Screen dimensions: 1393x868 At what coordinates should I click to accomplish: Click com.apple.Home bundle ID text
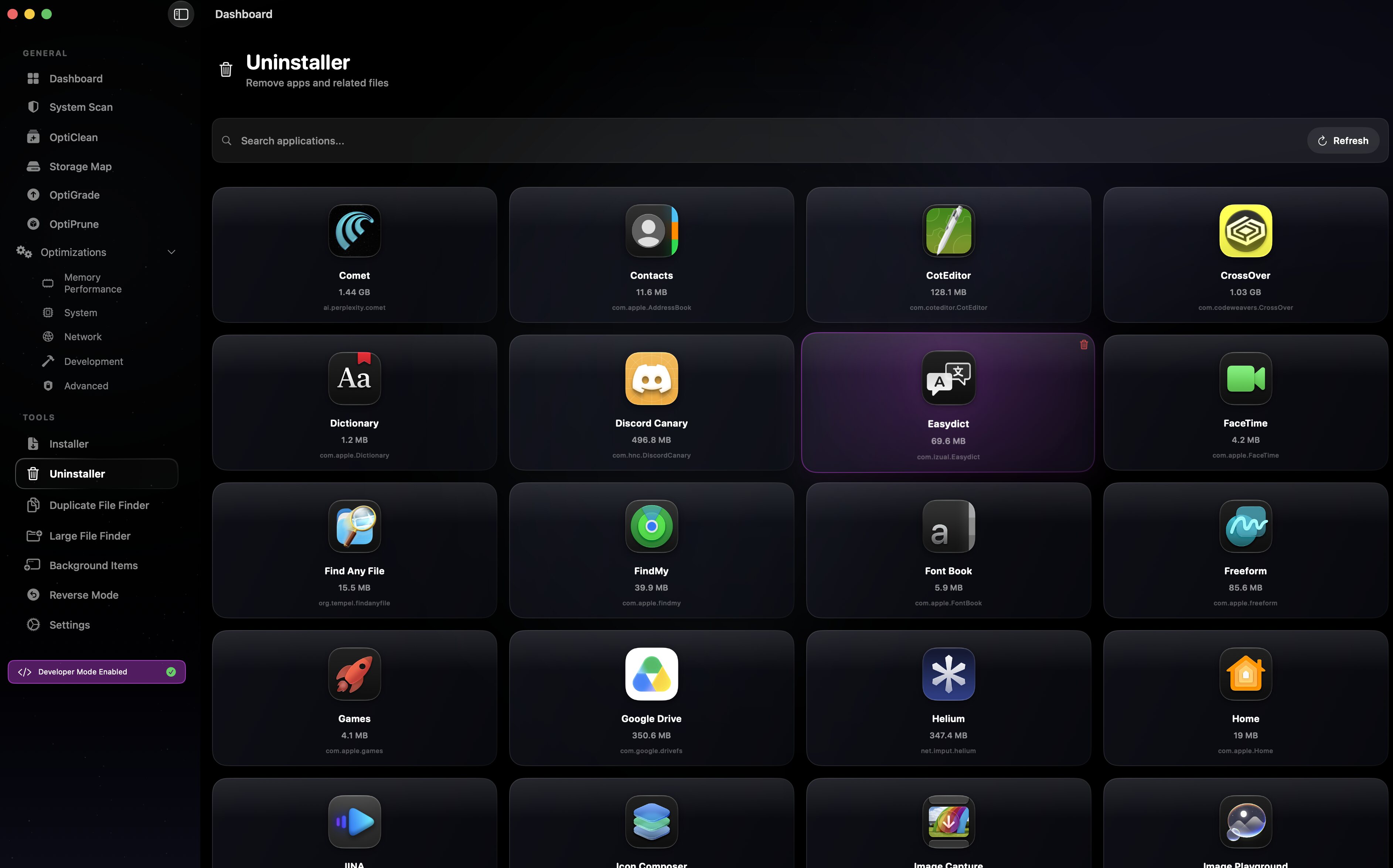tap(1245, 751)
